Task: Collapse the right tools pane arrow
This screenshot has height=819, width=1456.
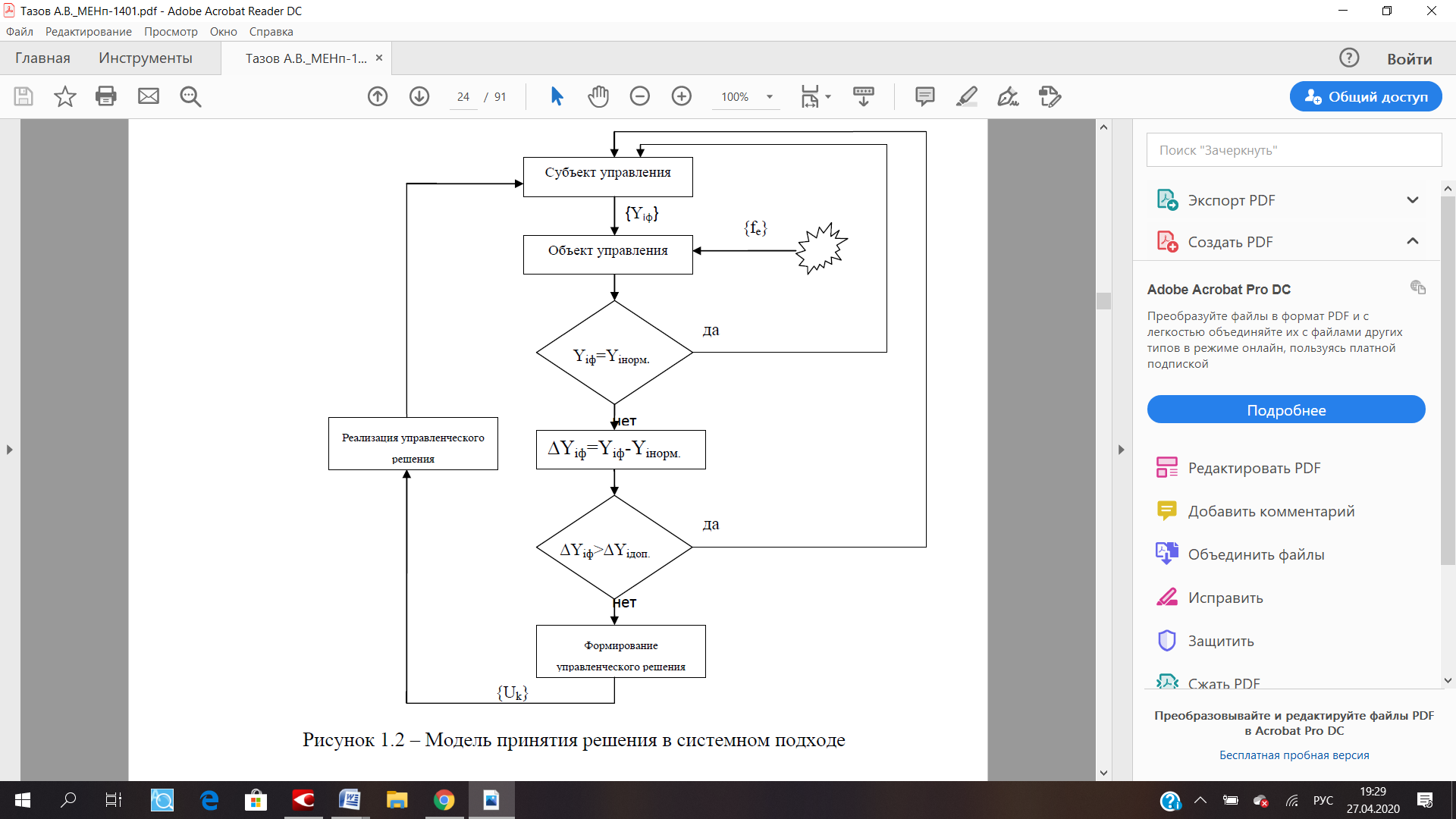Action: 1121,450
